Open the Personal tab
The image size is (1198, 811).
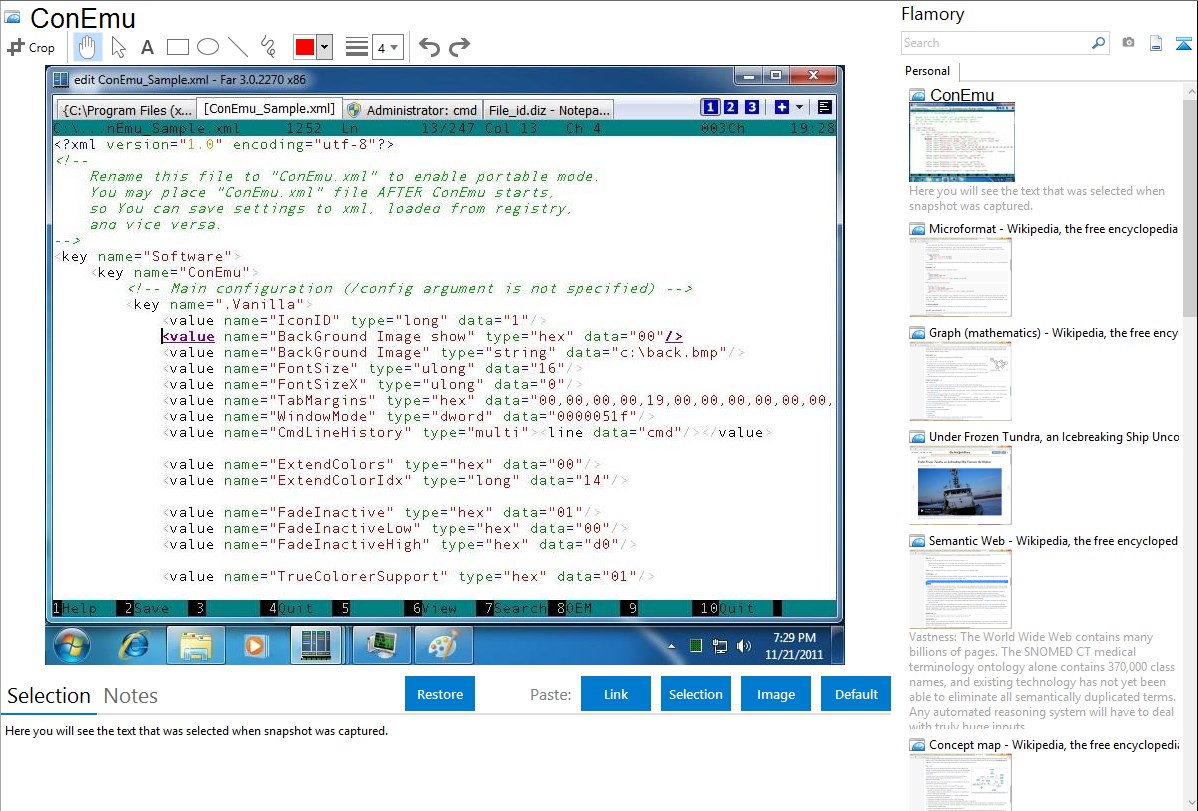click(927, 71)
